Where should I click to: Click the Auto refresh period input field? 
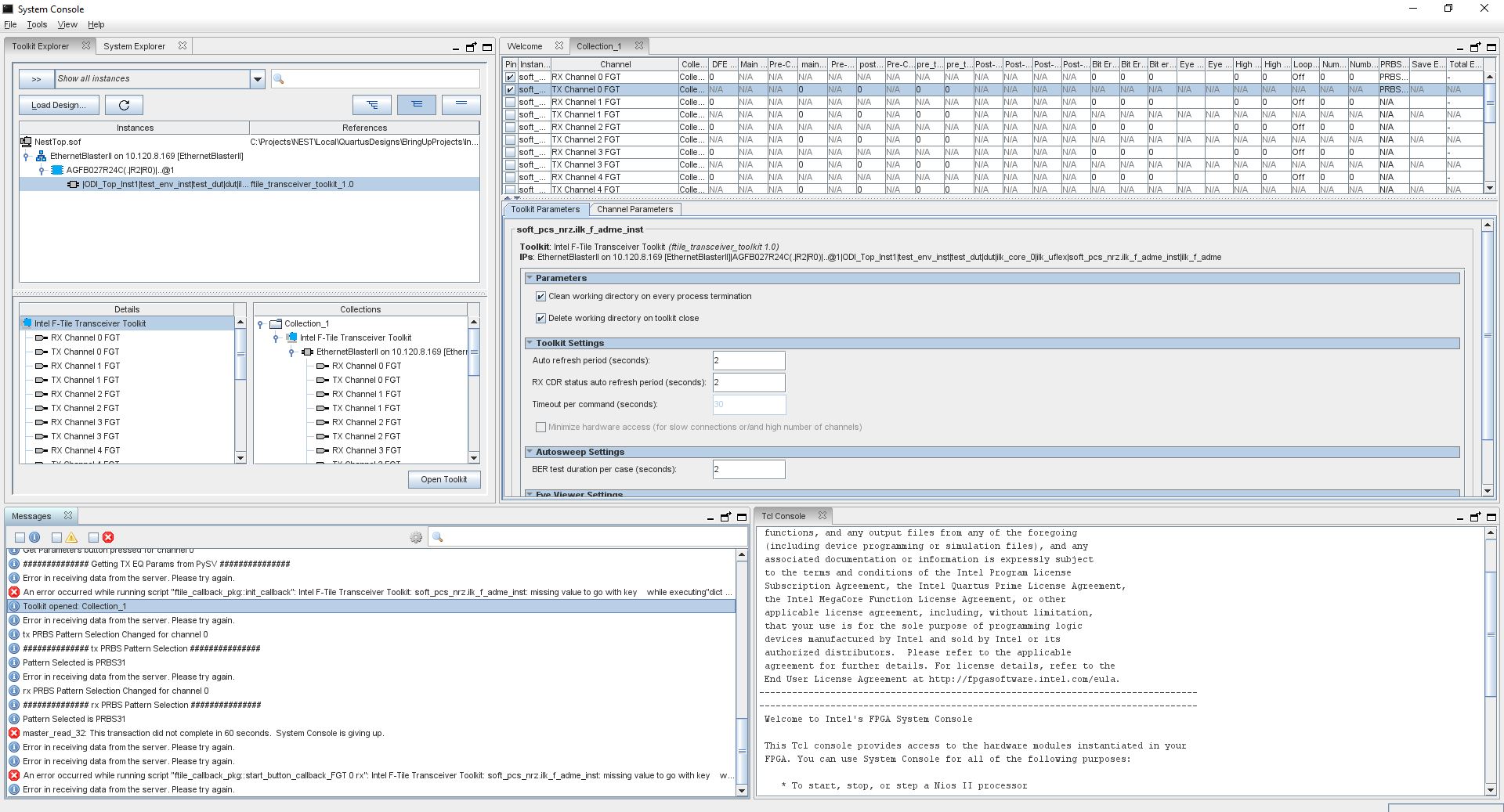[749, 360]
